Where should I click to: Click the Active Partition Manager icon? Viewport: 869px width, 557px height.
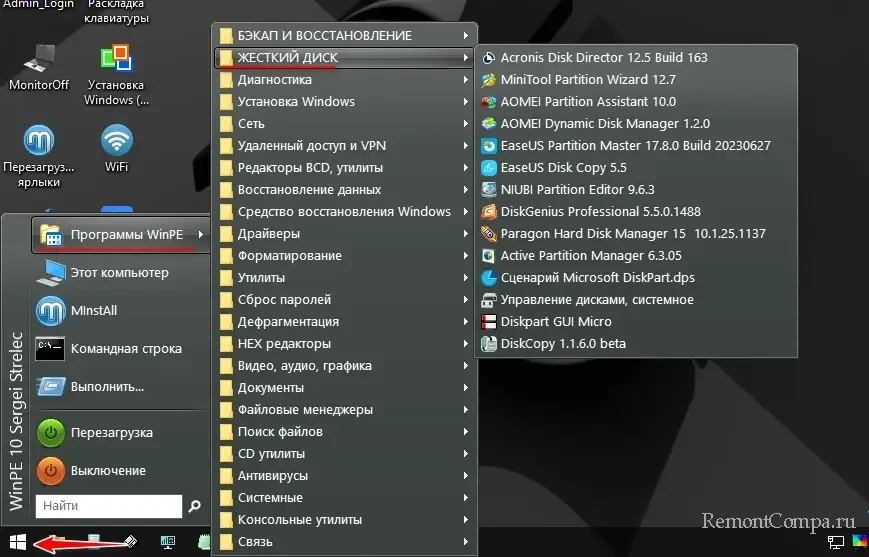[489, 255]
